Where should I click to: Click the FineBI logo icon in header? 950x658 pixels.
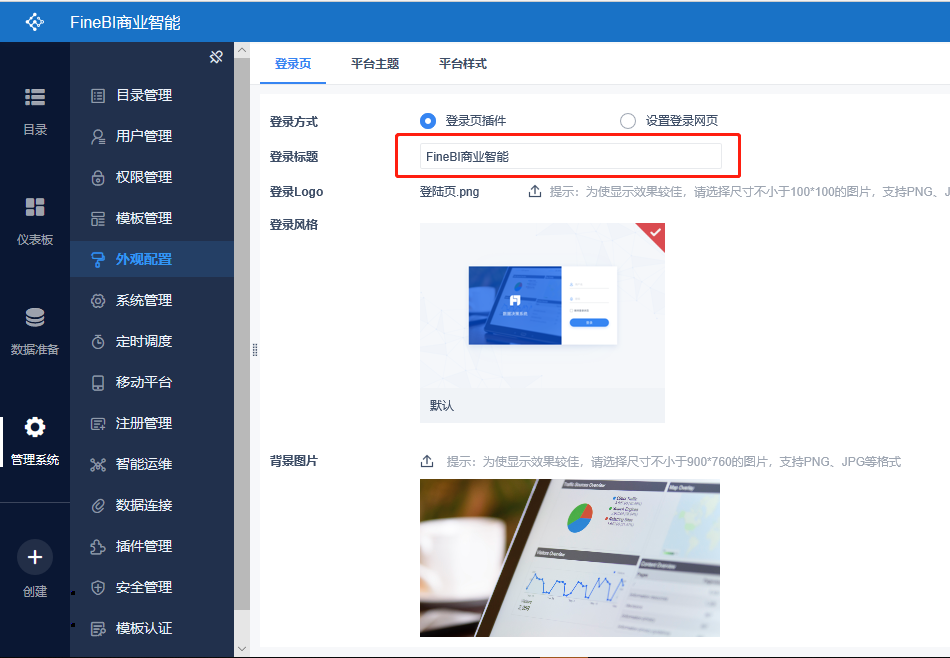35,22
